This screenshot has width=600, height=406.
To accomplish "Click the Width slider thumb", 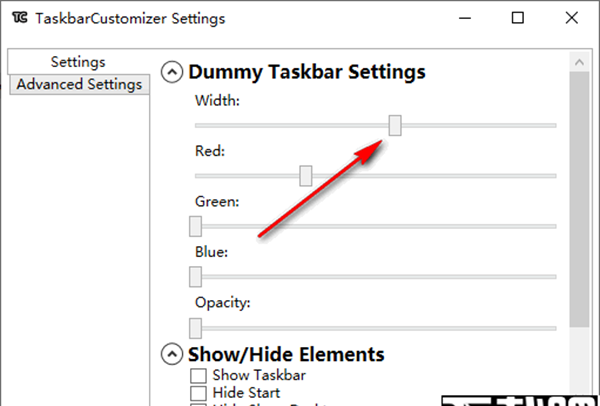I will tap(395, 125).
